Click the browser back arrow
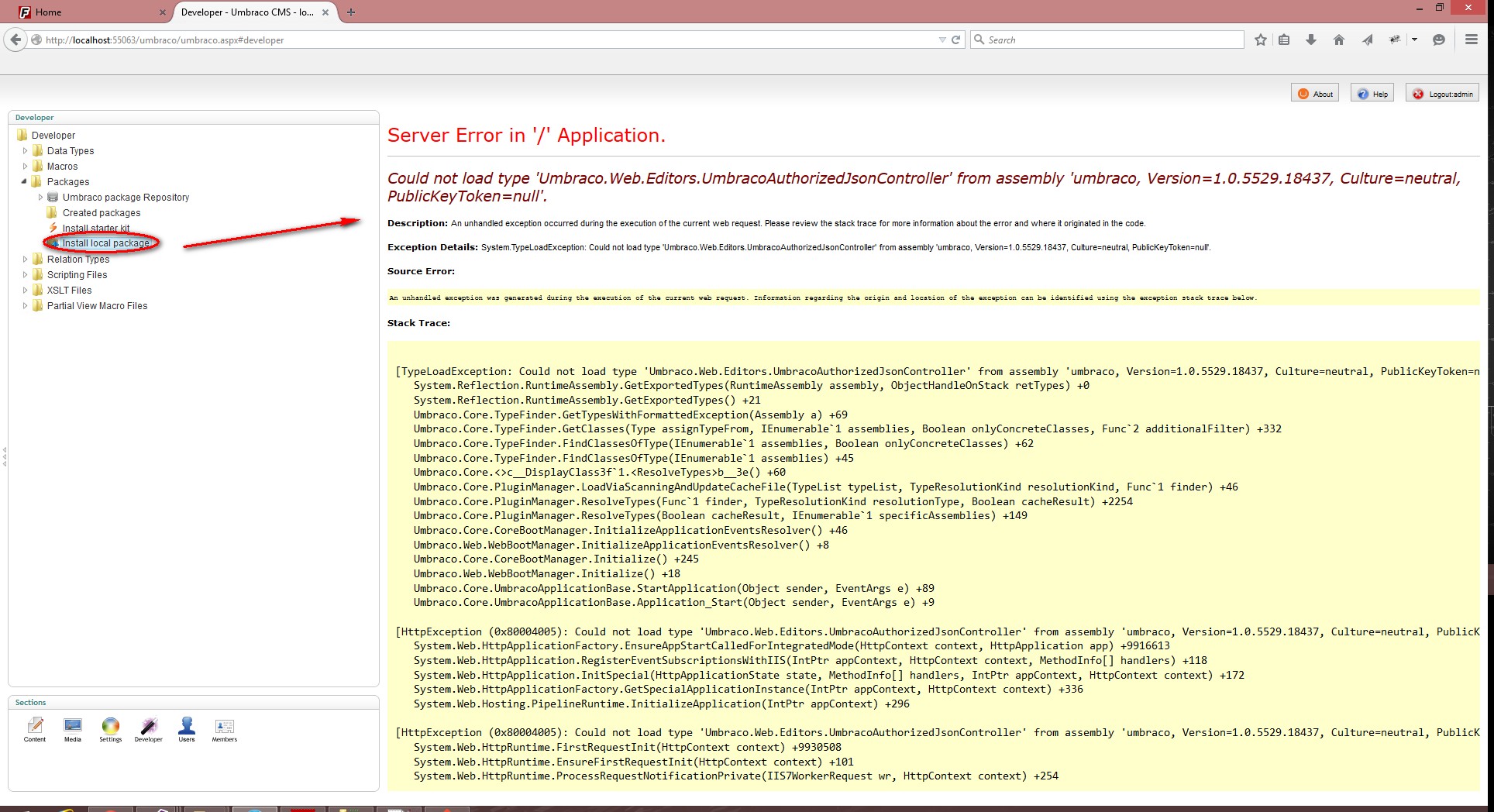Screen dimensions: 1494x812 click(15, 40)
